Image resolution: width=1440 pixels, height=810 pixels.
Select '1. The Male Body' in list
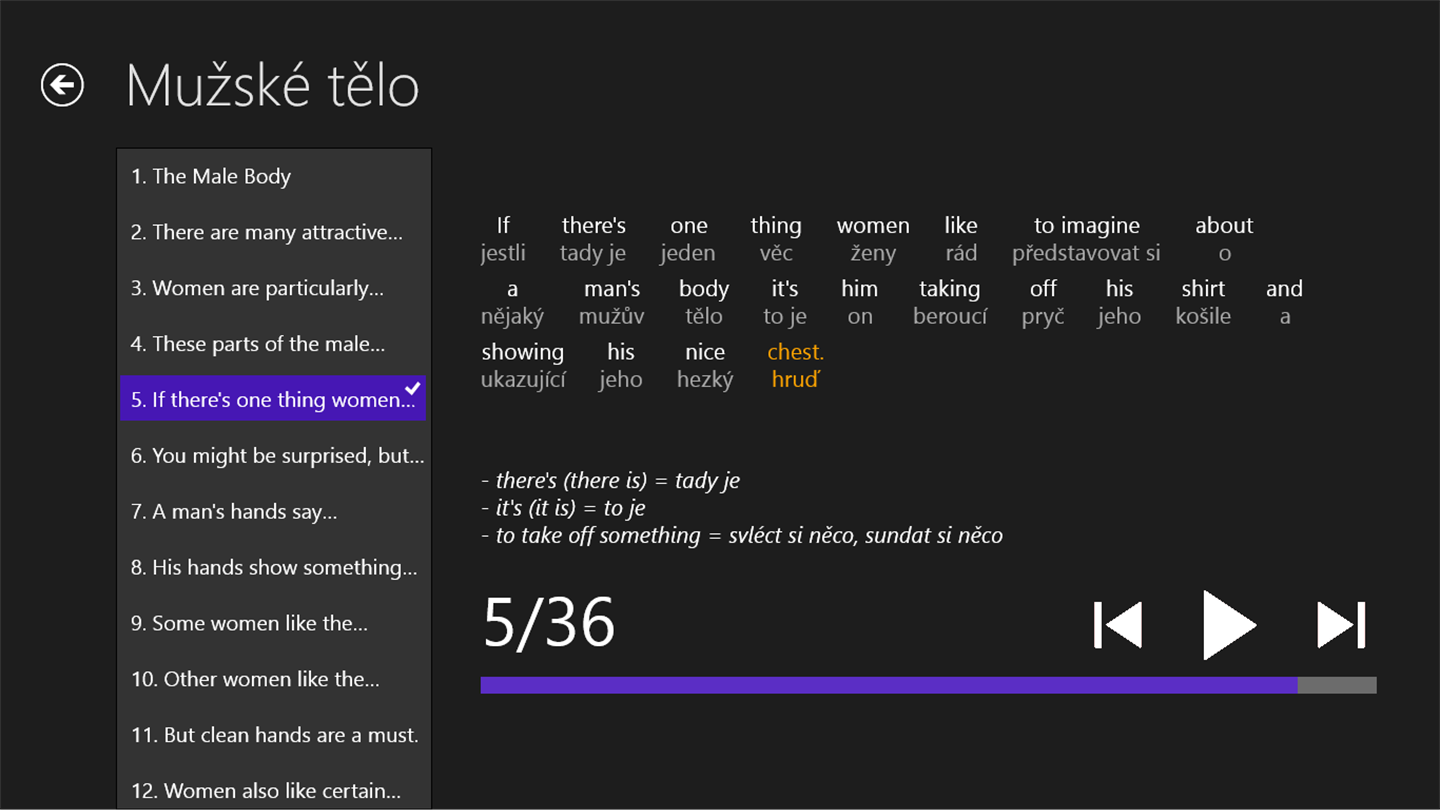[x=211, y=177]
